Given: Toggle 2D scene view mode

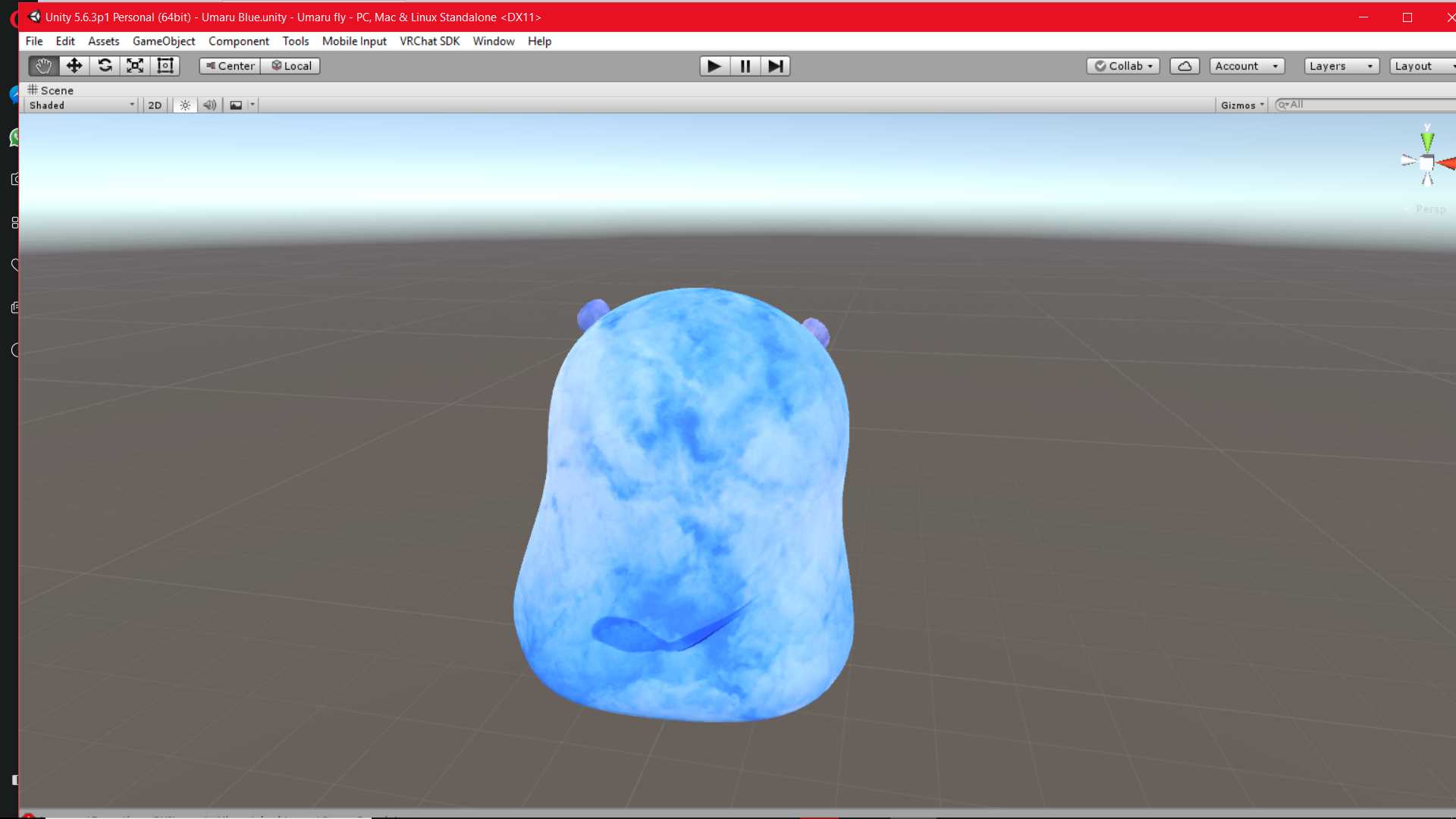Looking at the screenshot, I should click(155, 105).
